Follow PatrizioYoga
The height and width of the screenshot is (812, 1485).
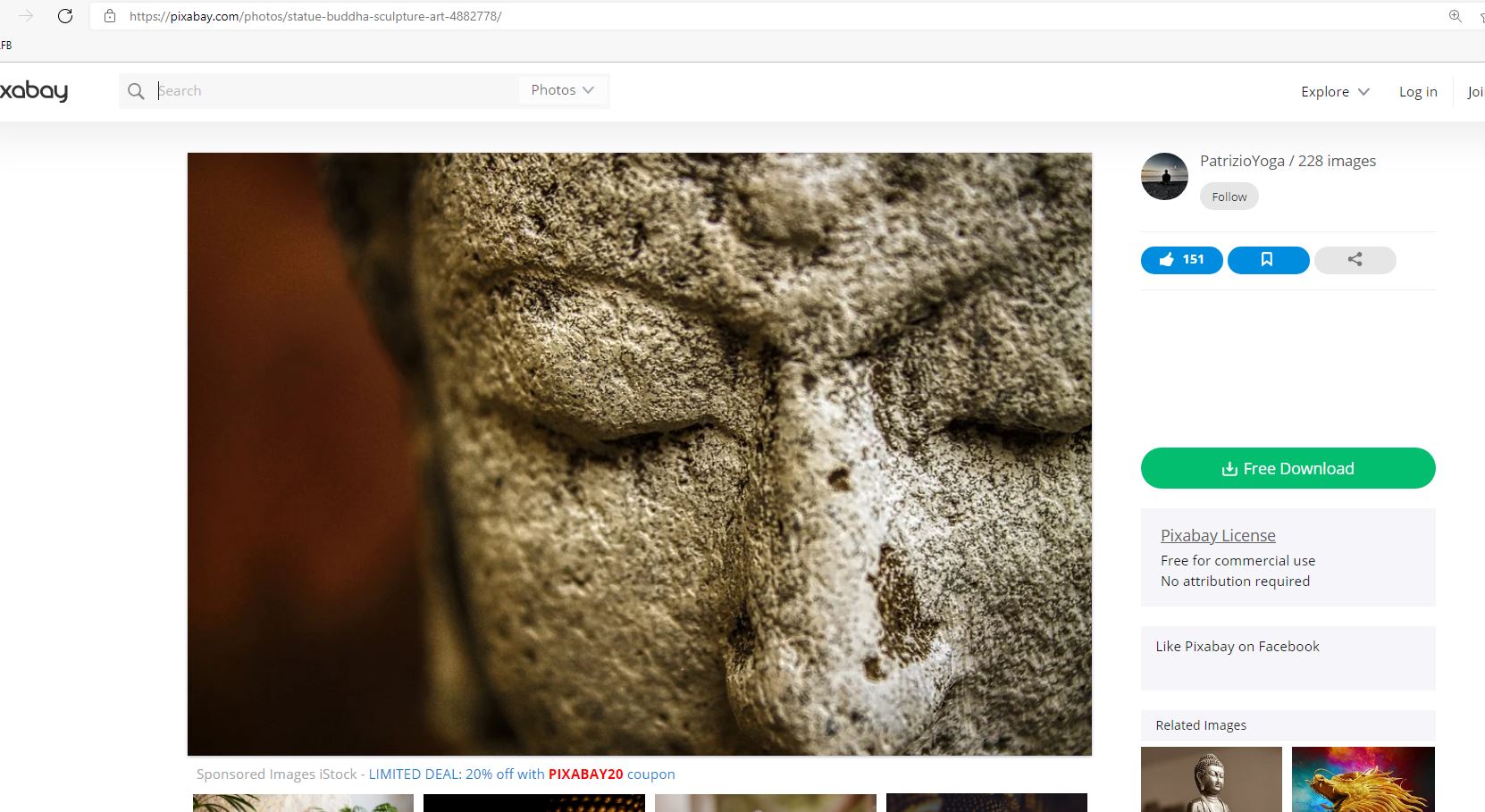click(x=1229, y=197)
